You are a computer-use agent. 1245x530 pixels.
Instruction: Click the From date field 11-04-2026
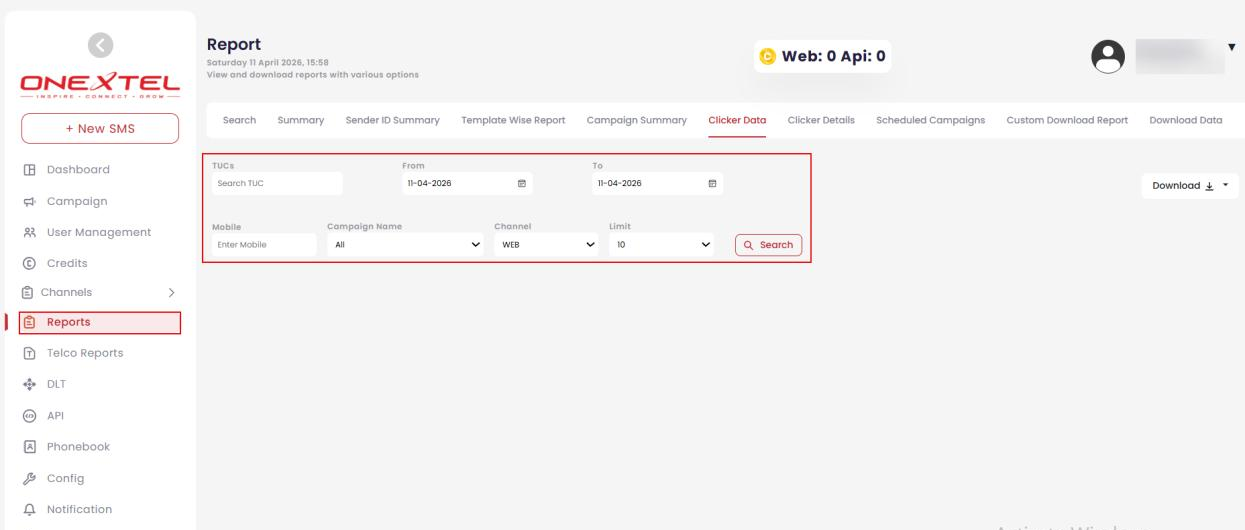[466, 184]
